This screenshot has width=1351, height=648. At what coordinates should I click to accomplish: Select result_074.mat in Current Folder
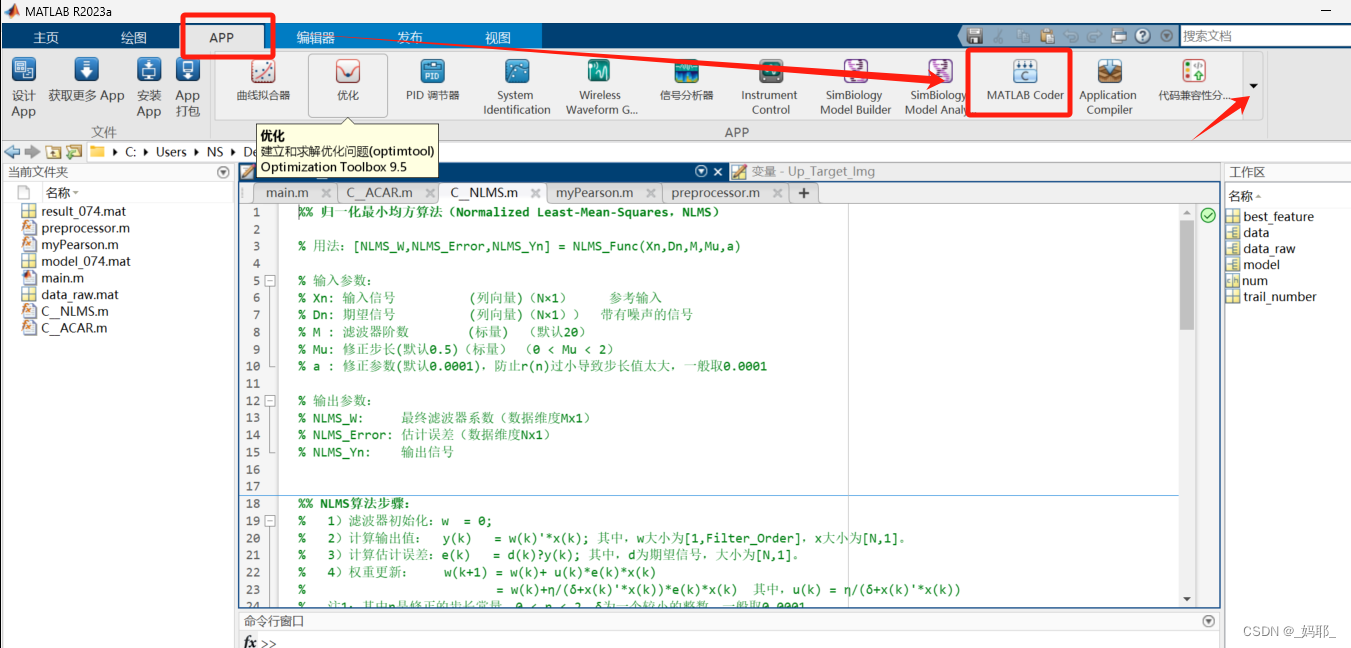84,211
